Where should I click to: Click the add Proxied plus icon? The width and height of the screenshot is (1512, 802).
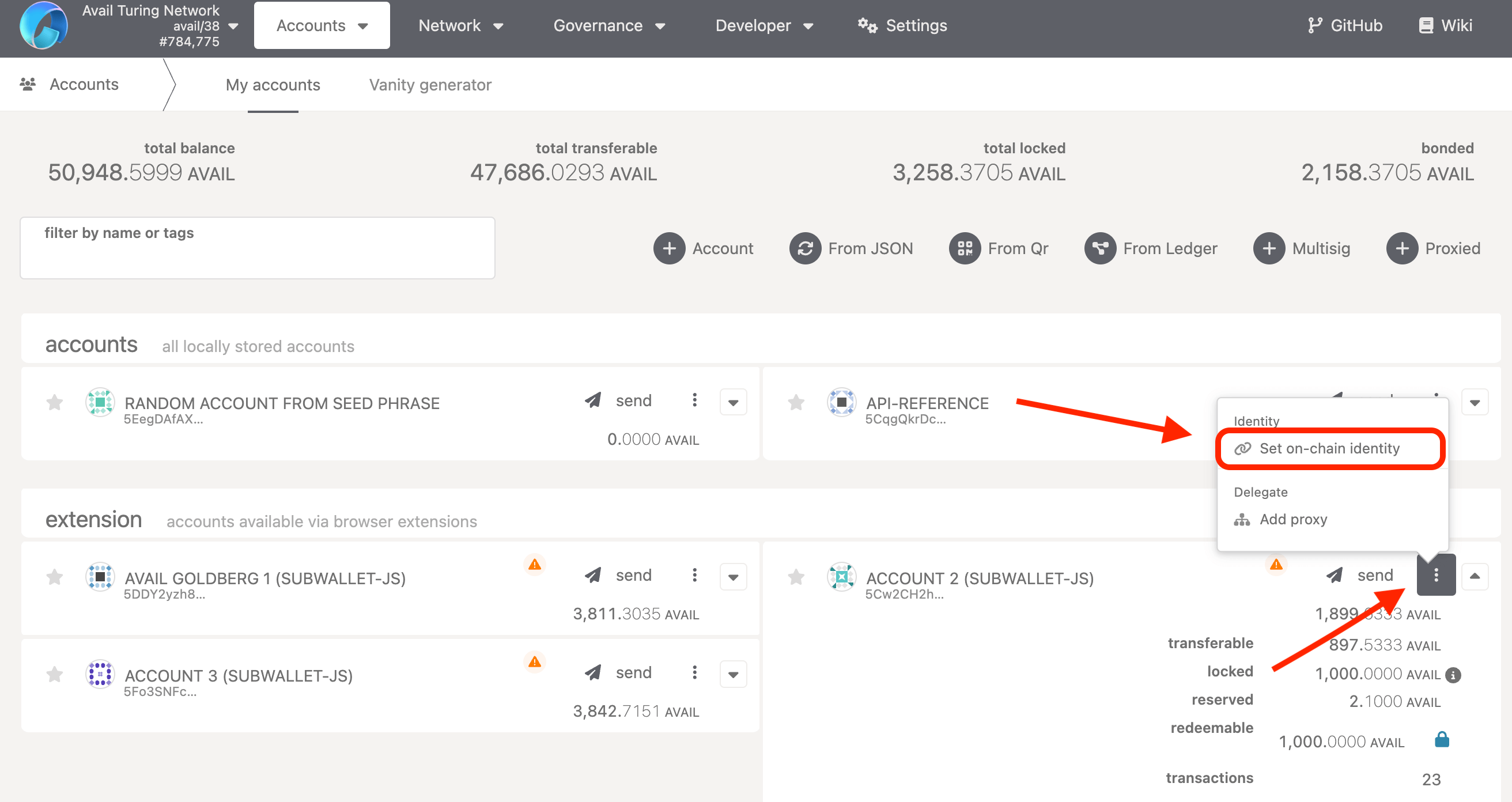pyautogui.click(x=1401, y=248)
